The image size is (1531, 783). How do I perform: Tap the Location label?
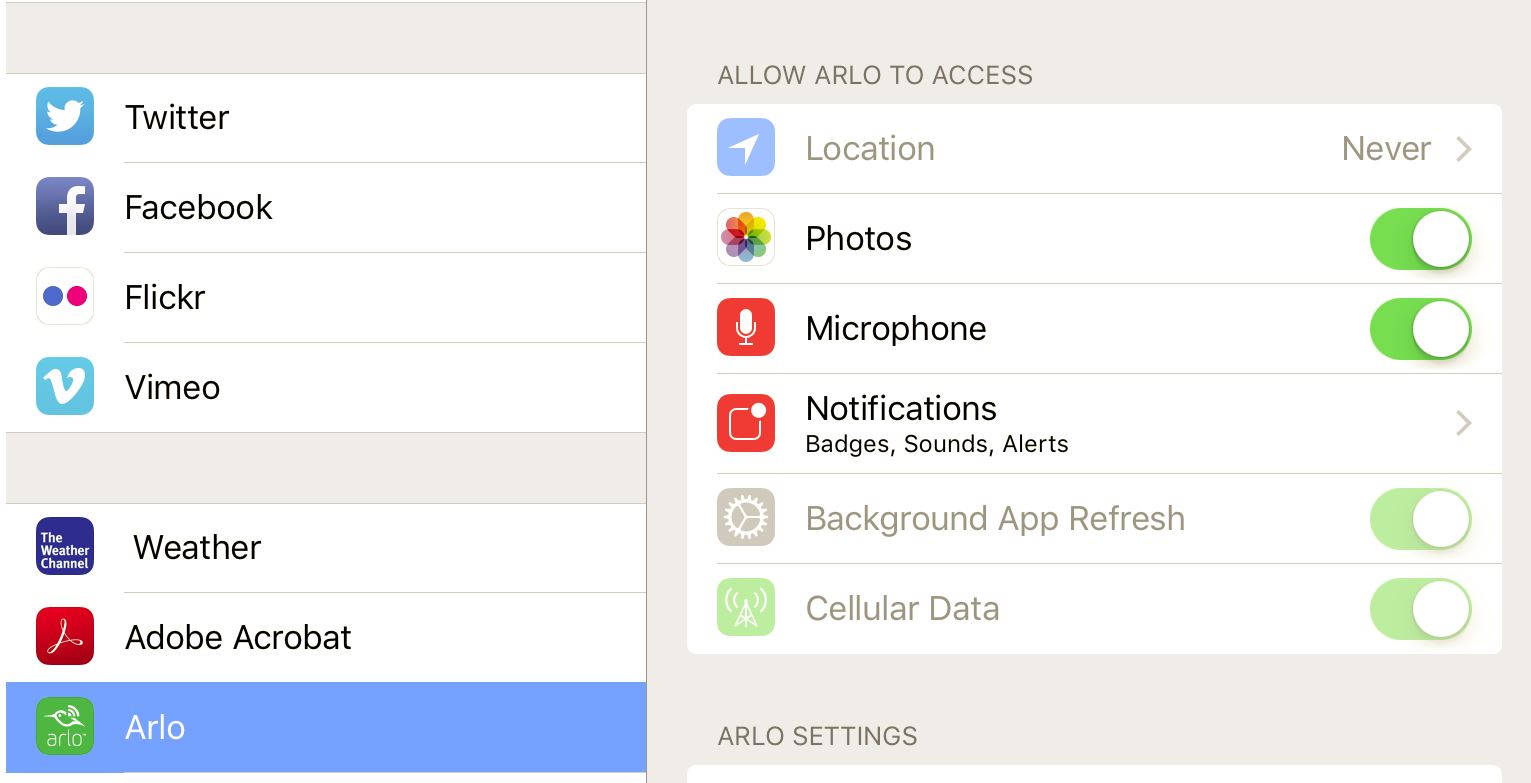click(870, 149)
